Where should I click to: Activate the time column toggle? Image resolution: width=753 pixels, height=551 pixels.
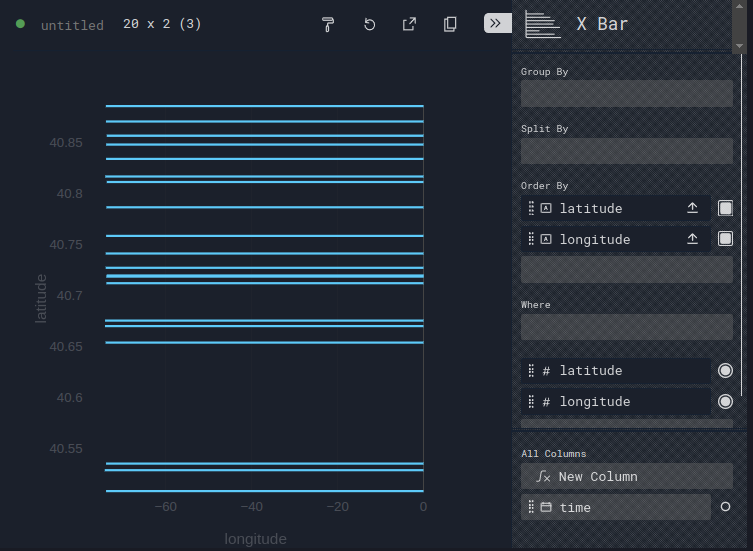click(725, 507)
